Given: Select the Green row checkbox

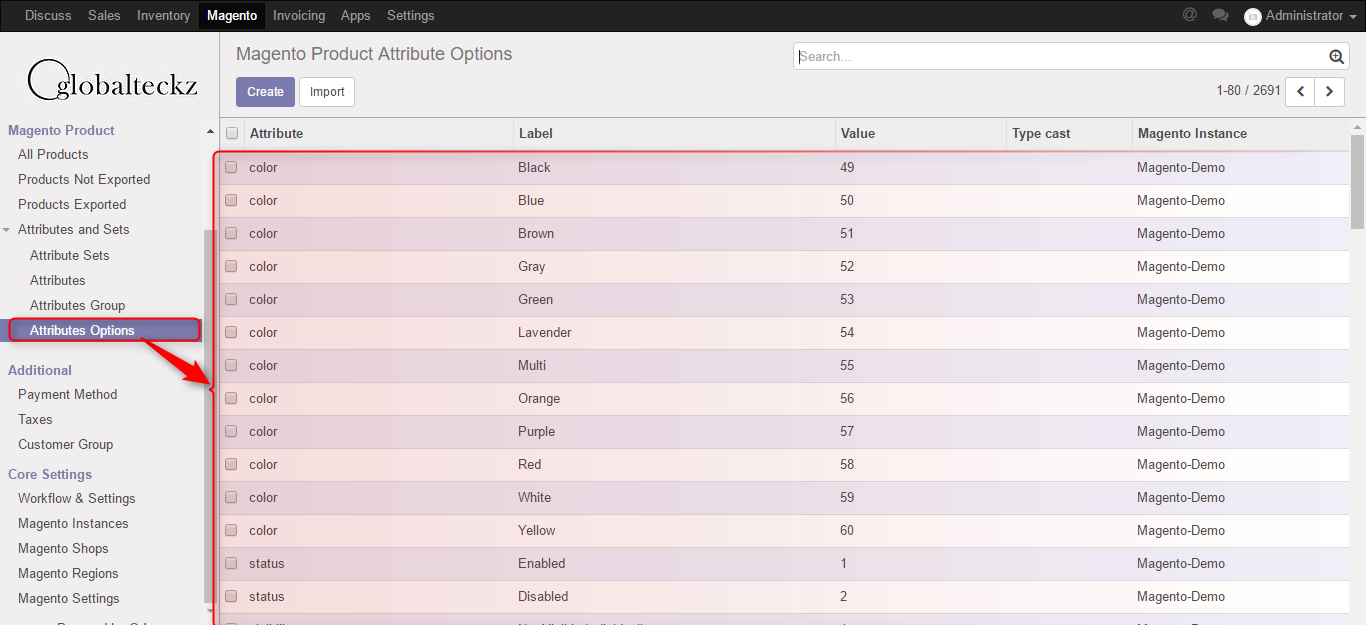Looking at the screenshot, I should pos(231,299).
